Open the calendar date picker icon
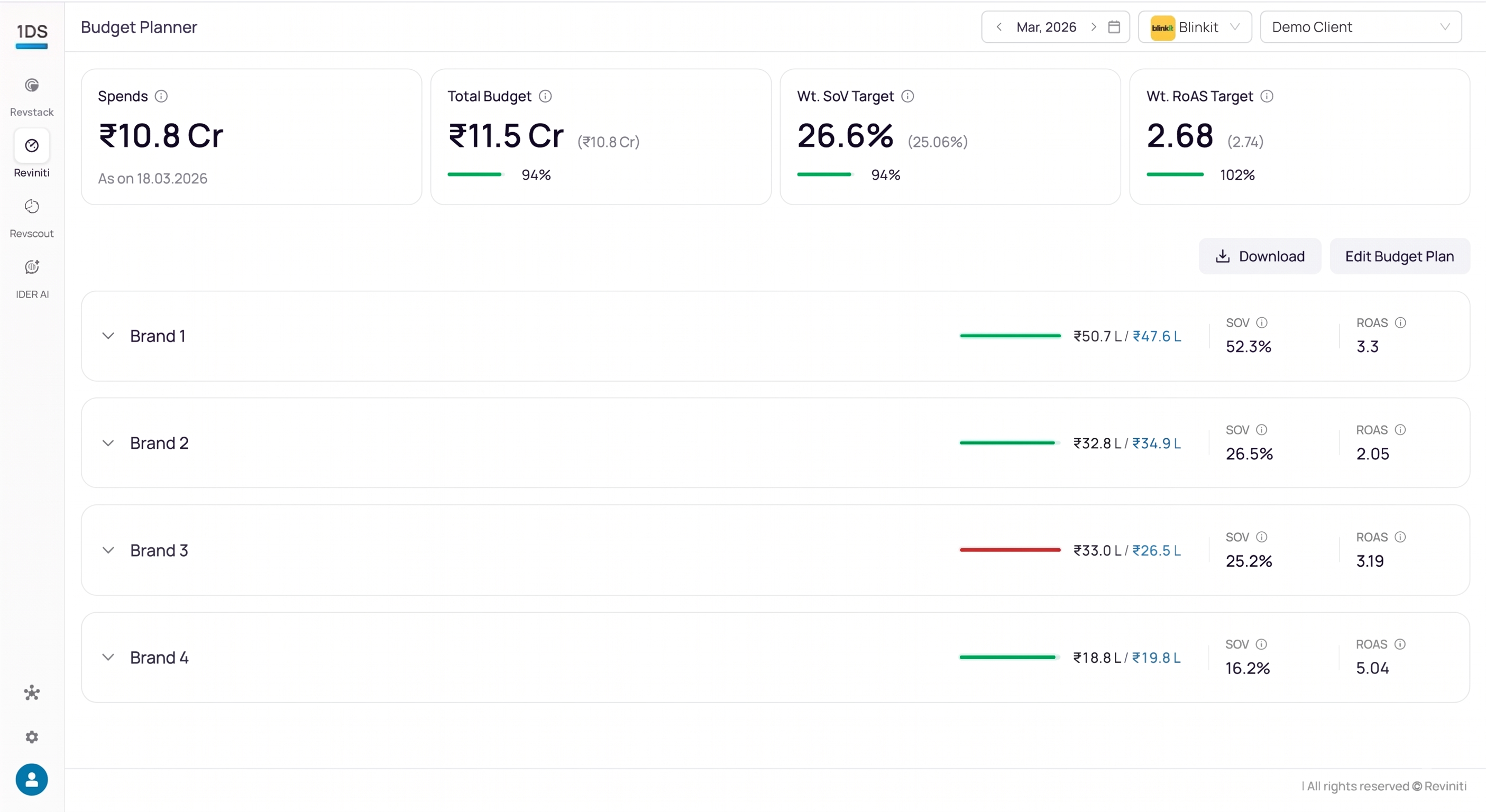The width and height of the screenshot is (1486, 812). pyautogui.click(x=1114, y=27)
